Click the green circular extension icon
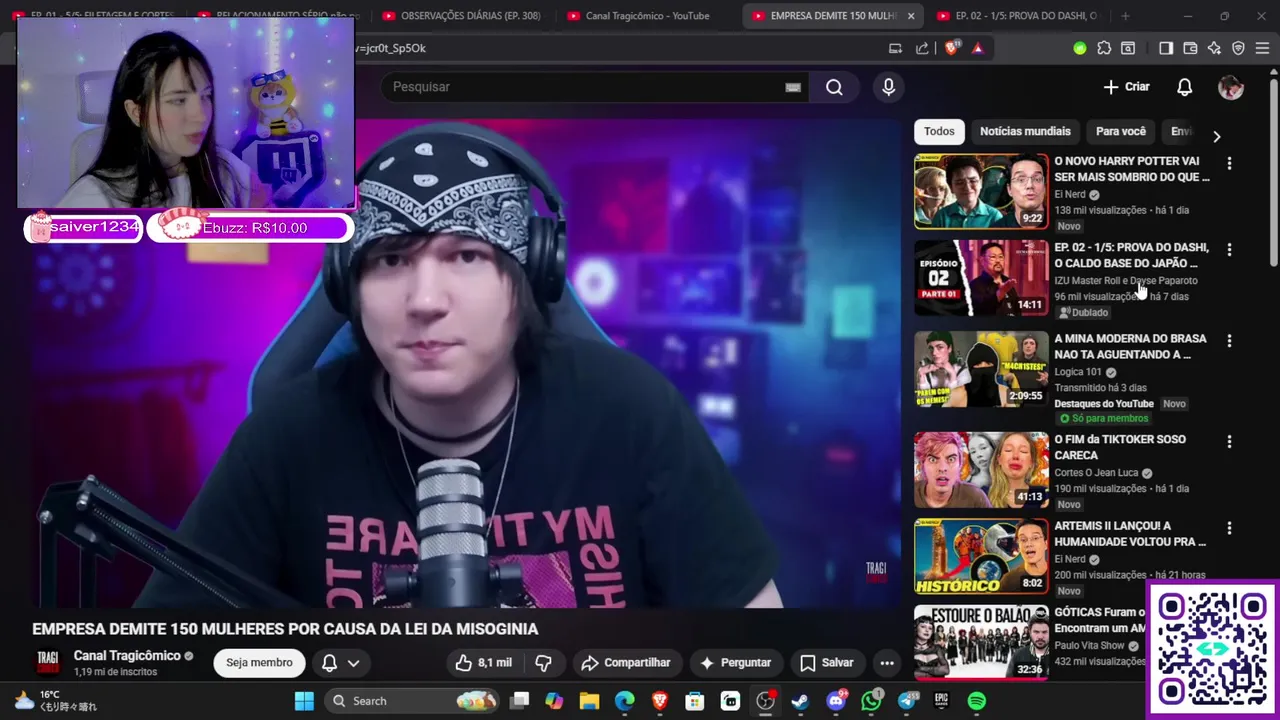The width and height of the screenshot is (1280, 720). (1080, 48)
